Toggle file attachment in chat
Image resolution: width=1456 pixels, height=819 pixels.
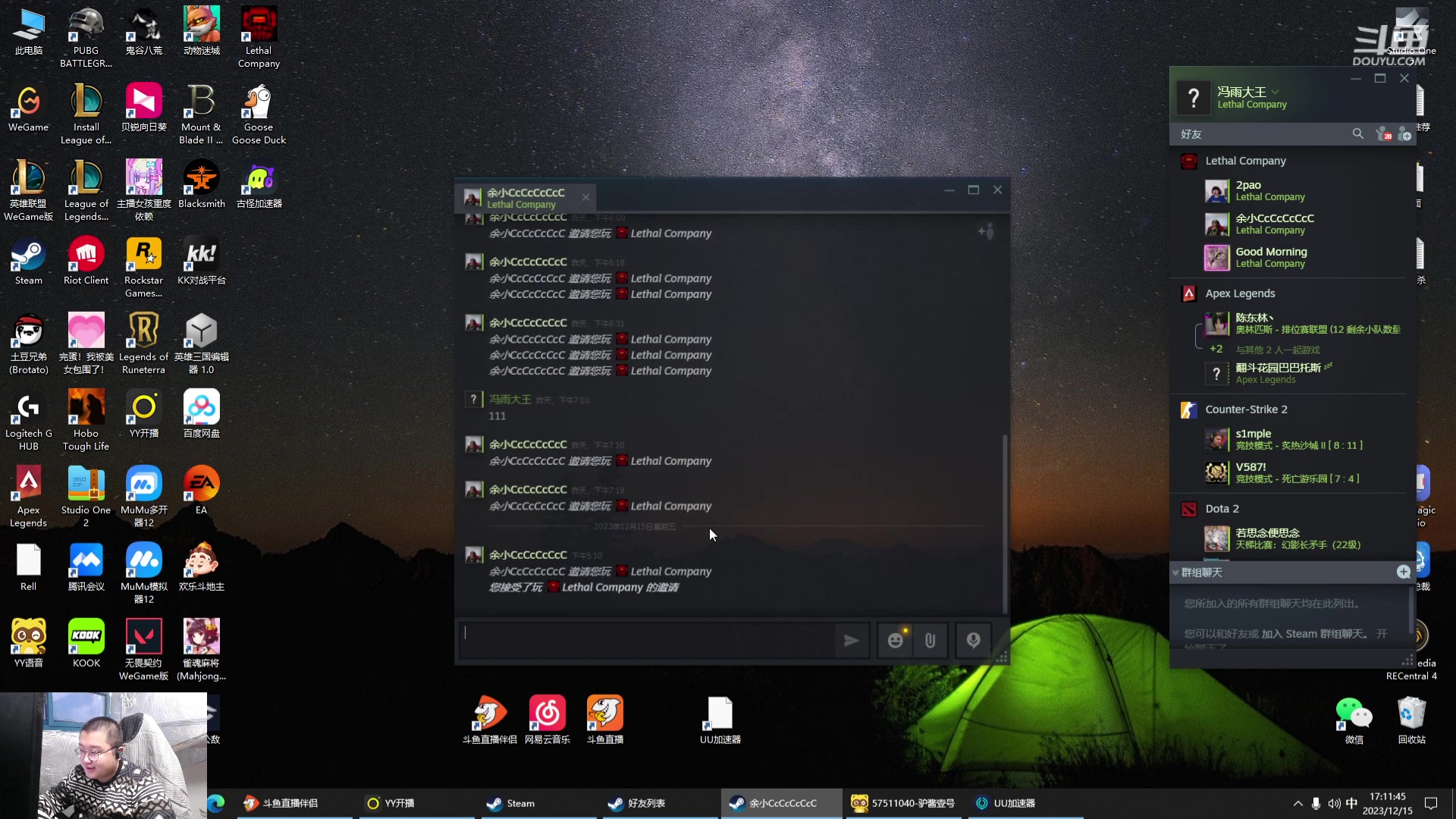[930, 639]
